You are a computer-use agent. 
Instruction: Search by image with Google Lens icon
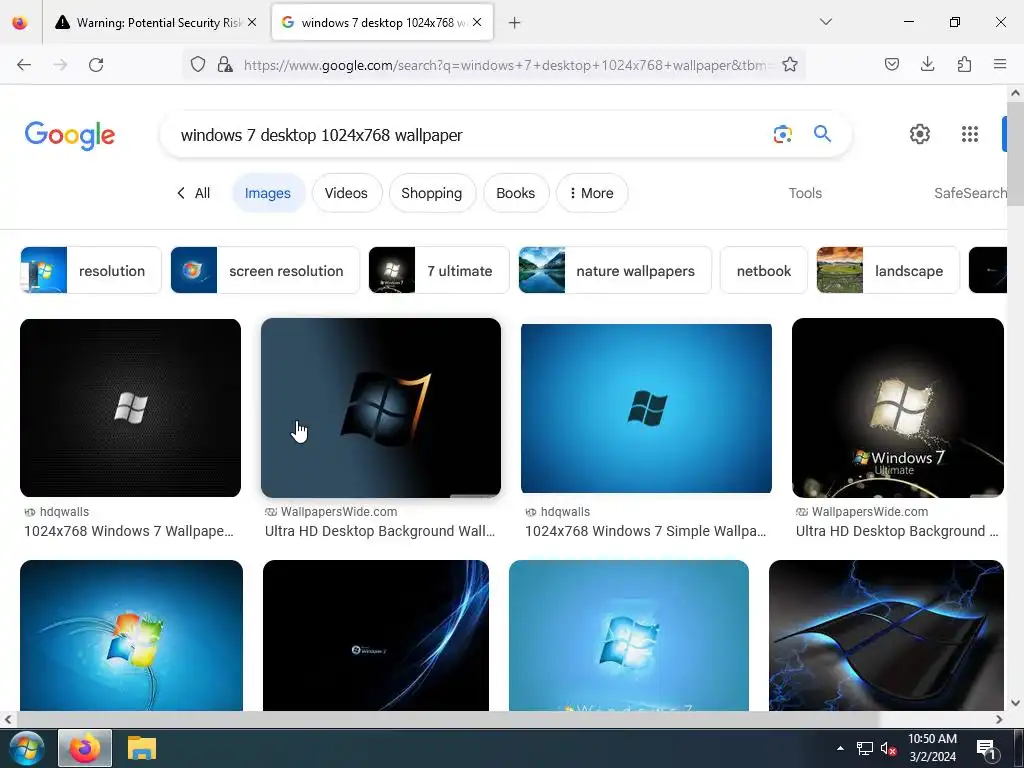(x=782, y=134)
